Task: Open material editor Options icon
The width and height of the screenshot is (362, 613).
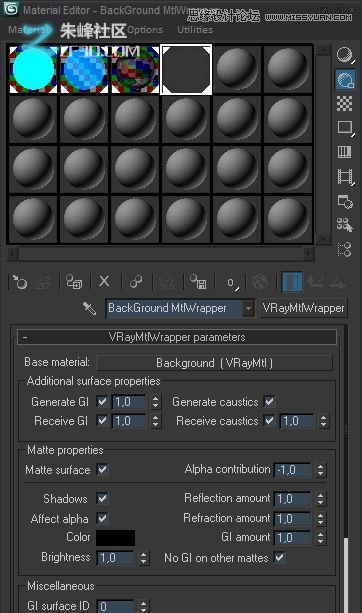Action: pos(345,201)
